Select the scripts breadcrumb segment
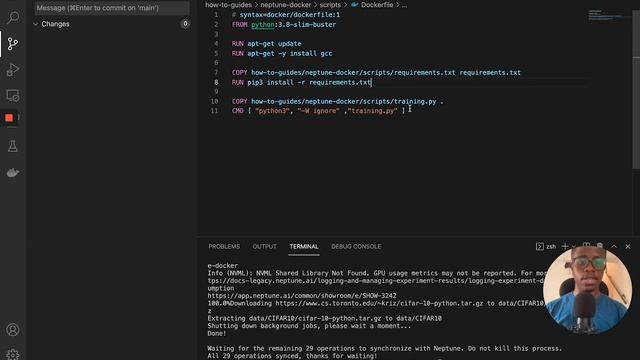640x360 pixels. click(x=330, y=5)
